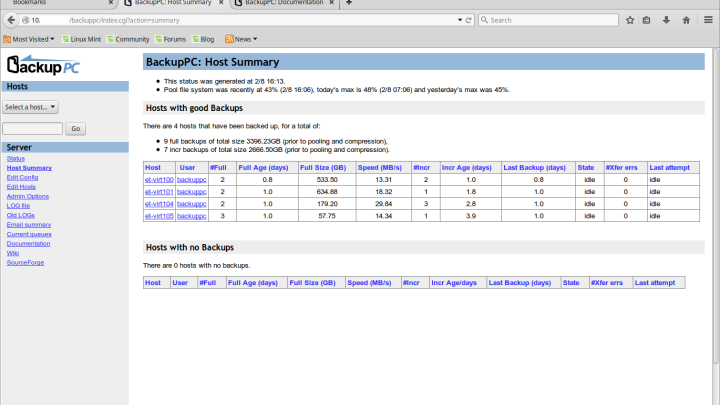Open host et-virt104

159,204
